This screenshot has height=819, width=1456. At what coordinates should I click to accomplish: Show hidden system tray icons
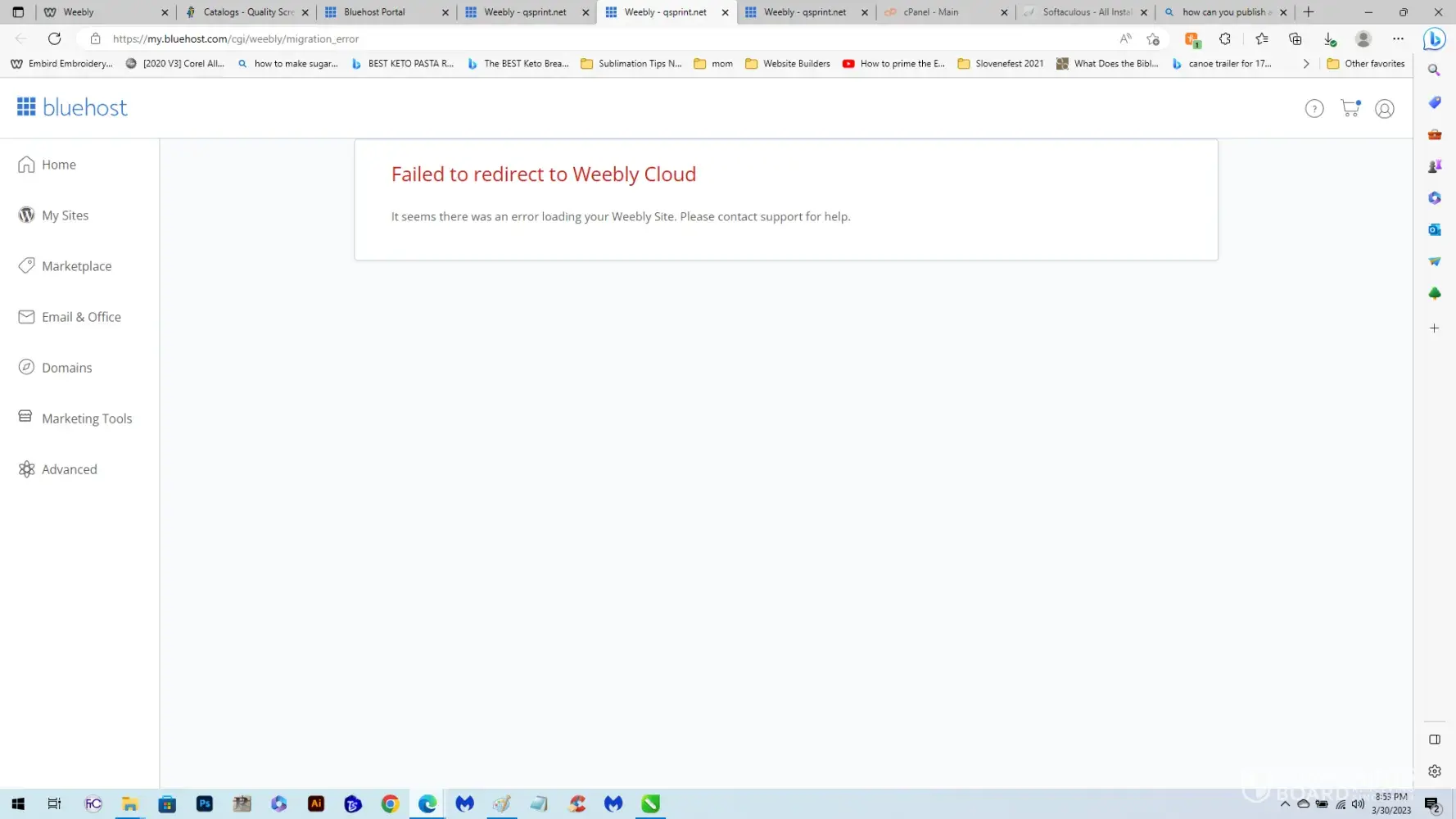tap(1285, 803)
